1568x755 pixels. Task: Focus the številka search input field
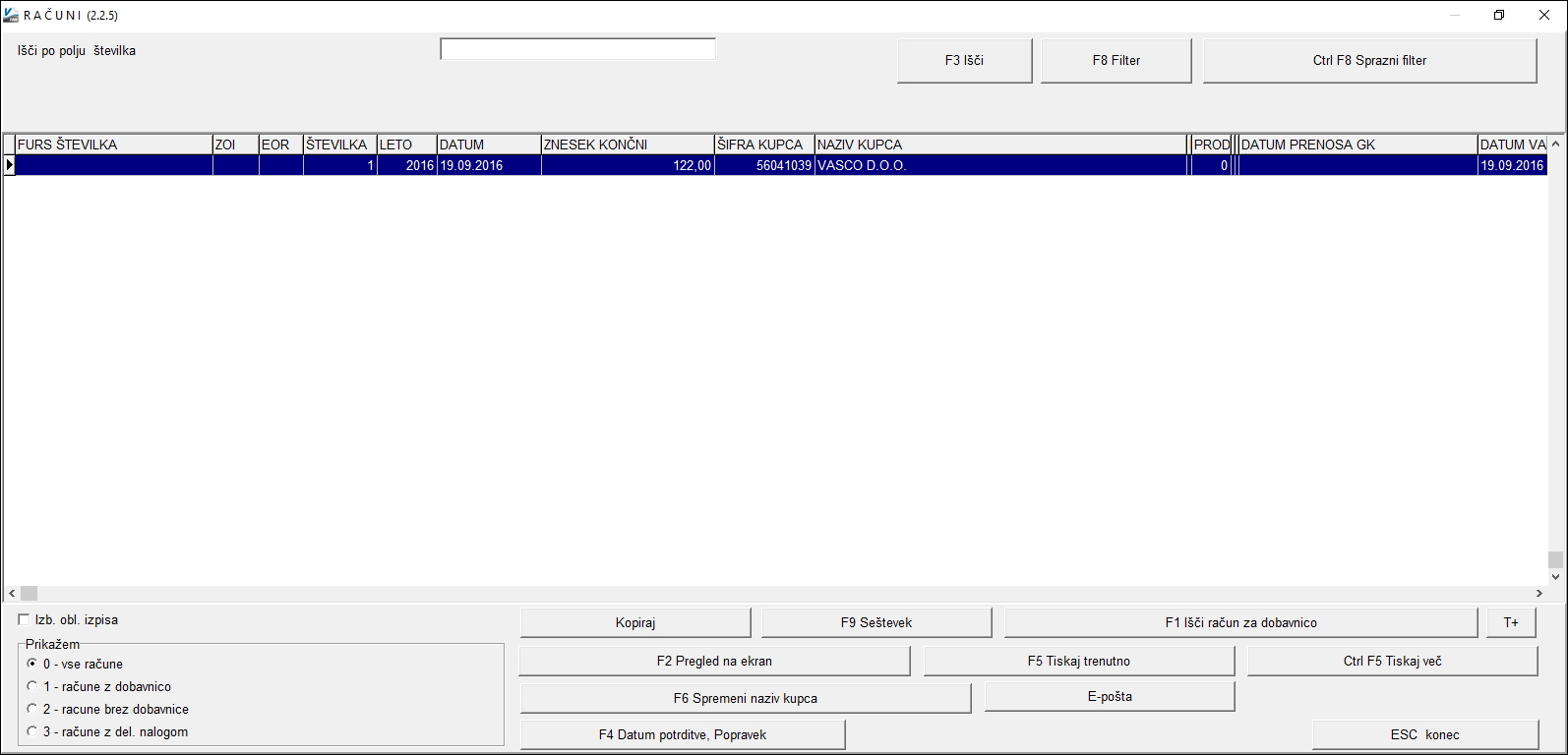pyautogui.click(x=577, y=49)
